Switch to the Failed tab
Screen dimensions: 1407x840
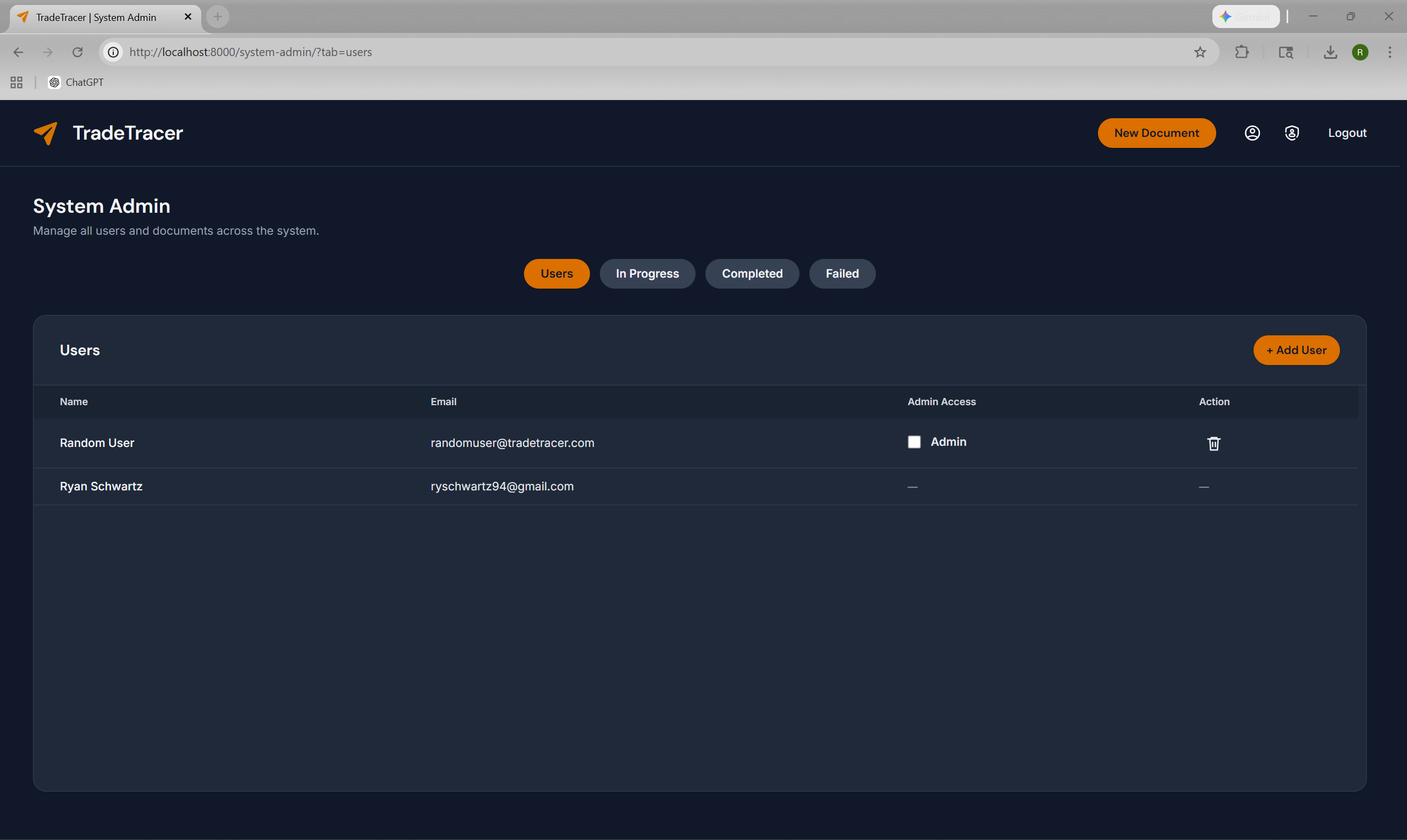(842, 274)
